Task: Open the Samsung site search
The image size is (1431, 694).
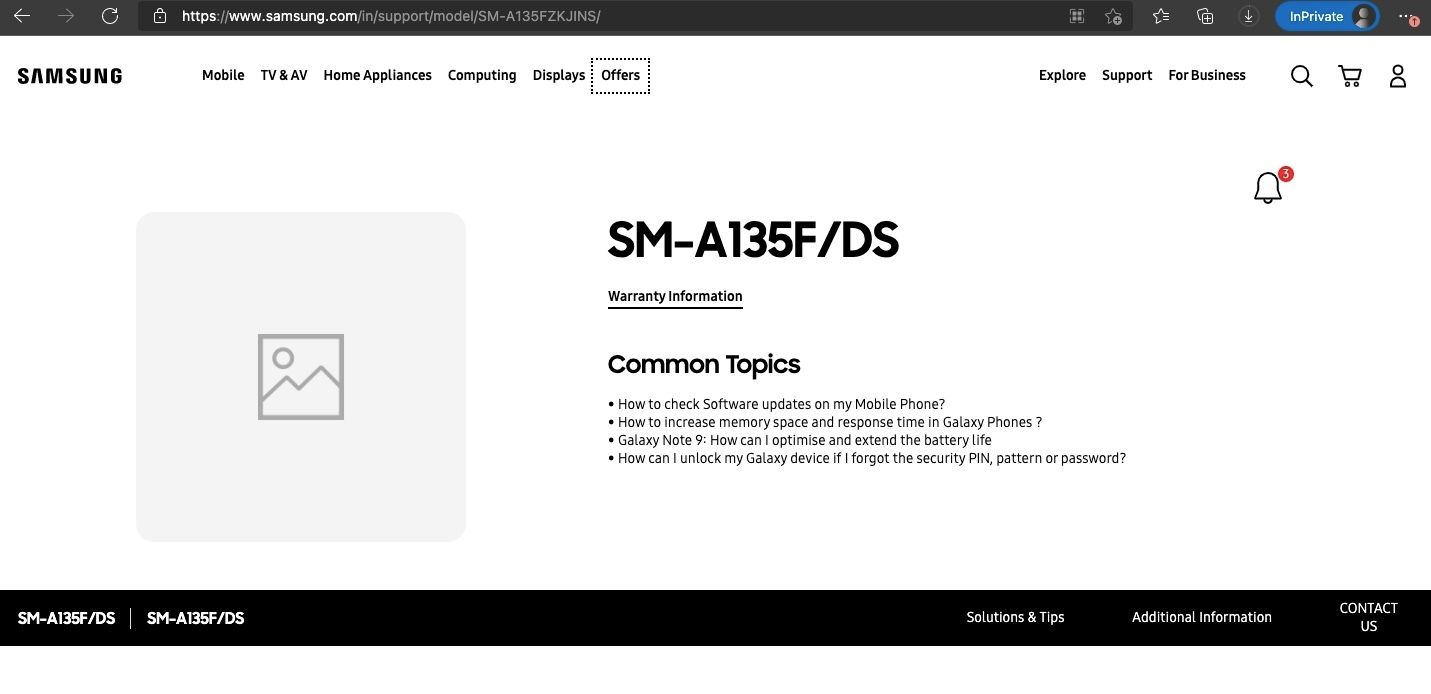Action: point(1301,76)
